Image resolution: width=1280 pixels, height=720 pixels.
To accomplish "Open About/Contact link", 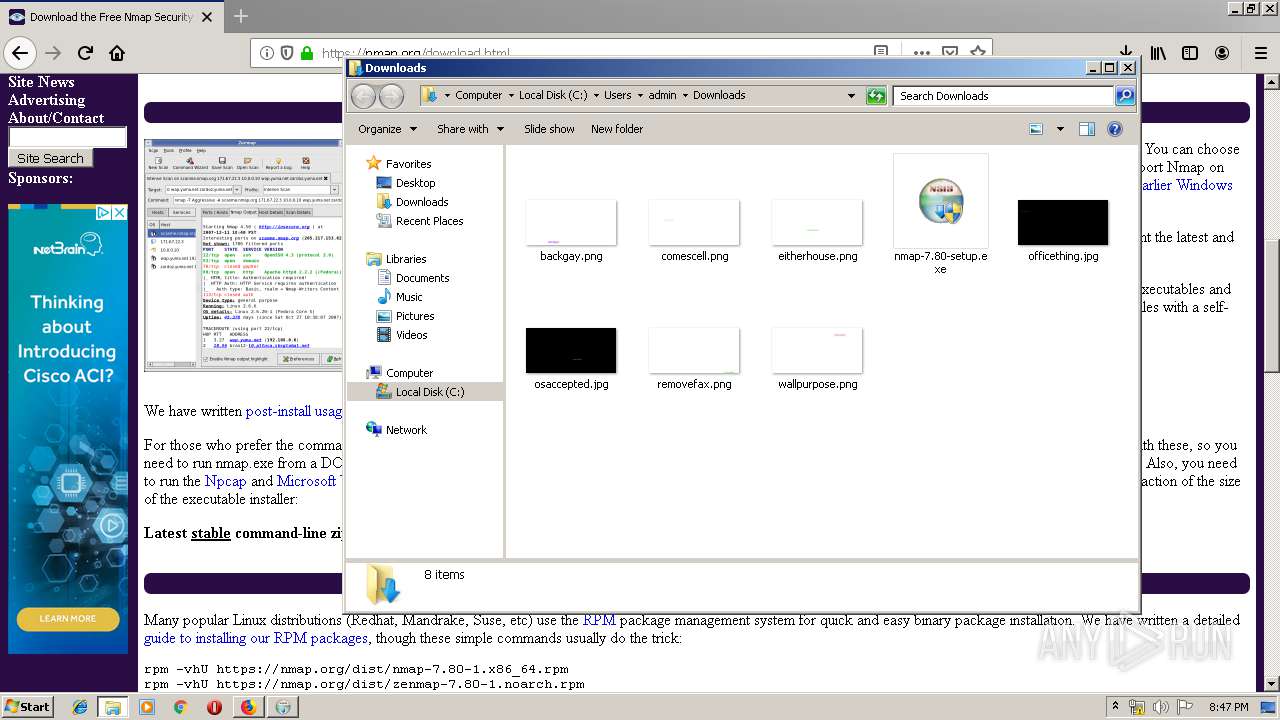I will click(x=56, y=118).
